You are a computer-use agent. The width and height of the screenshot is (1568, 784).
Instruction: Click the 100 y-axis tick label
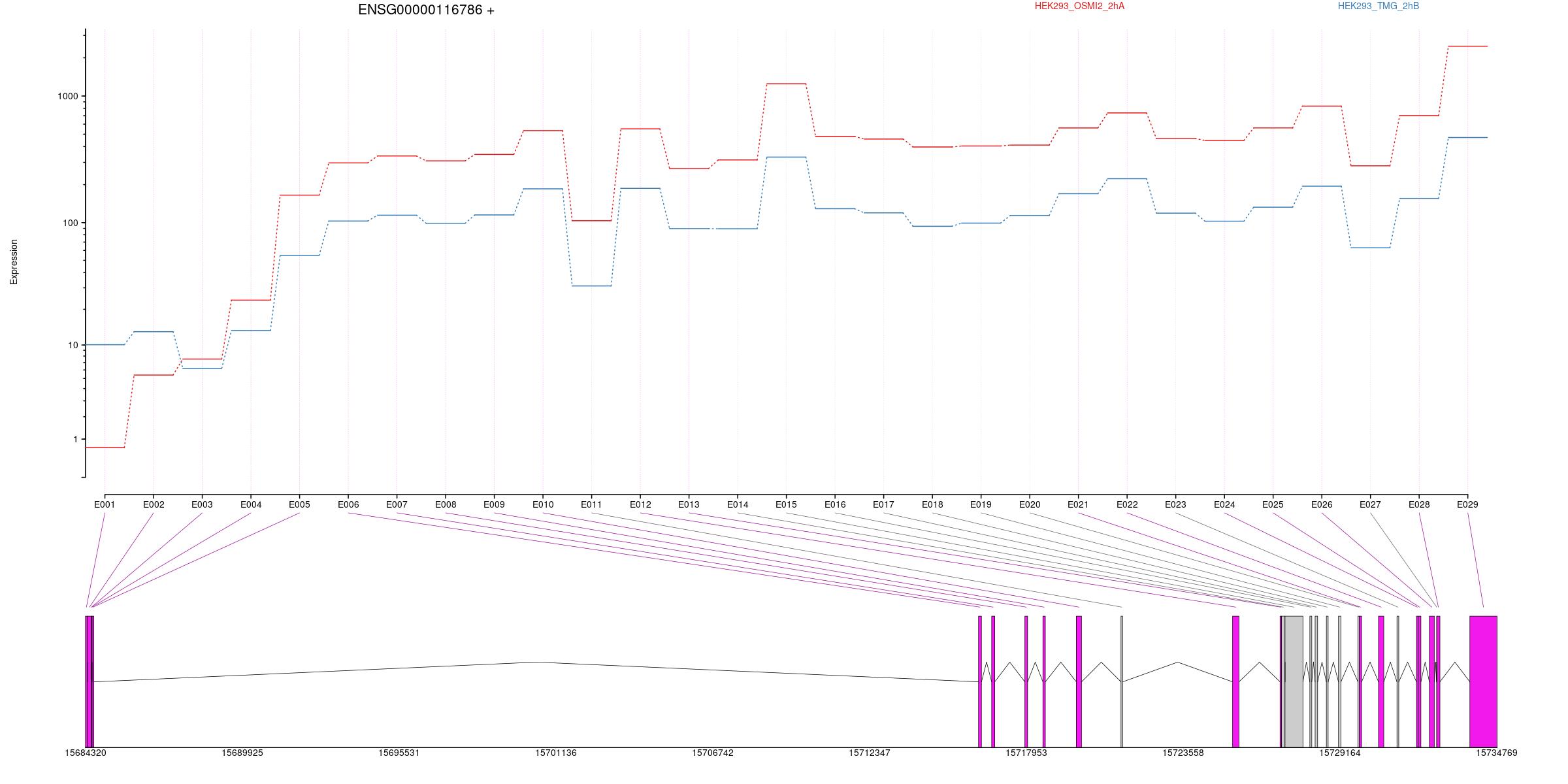click(71, 223)
